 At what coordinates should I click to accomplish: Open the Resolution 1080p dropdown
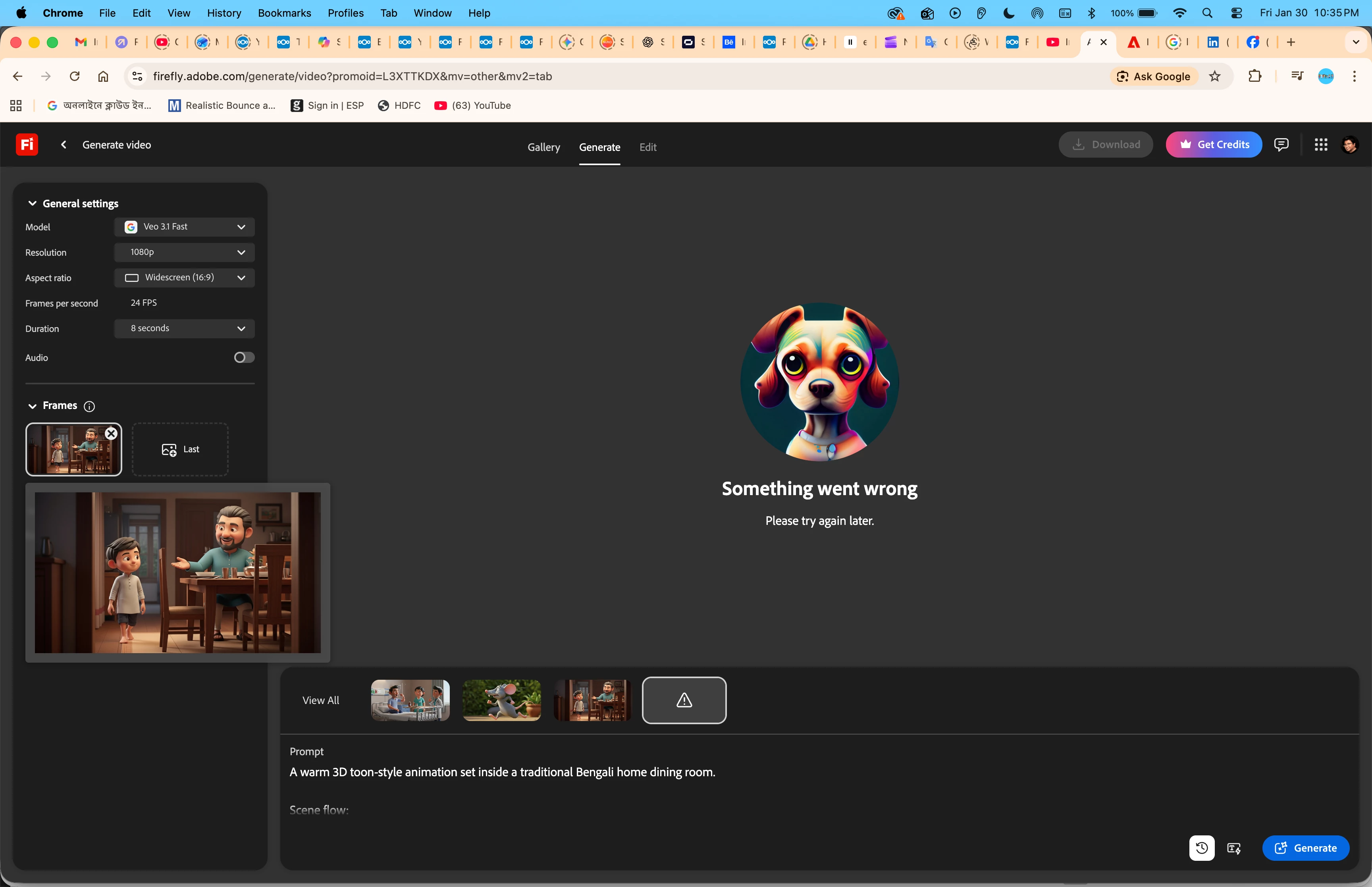pyautogui.click(x=184, y=252)
